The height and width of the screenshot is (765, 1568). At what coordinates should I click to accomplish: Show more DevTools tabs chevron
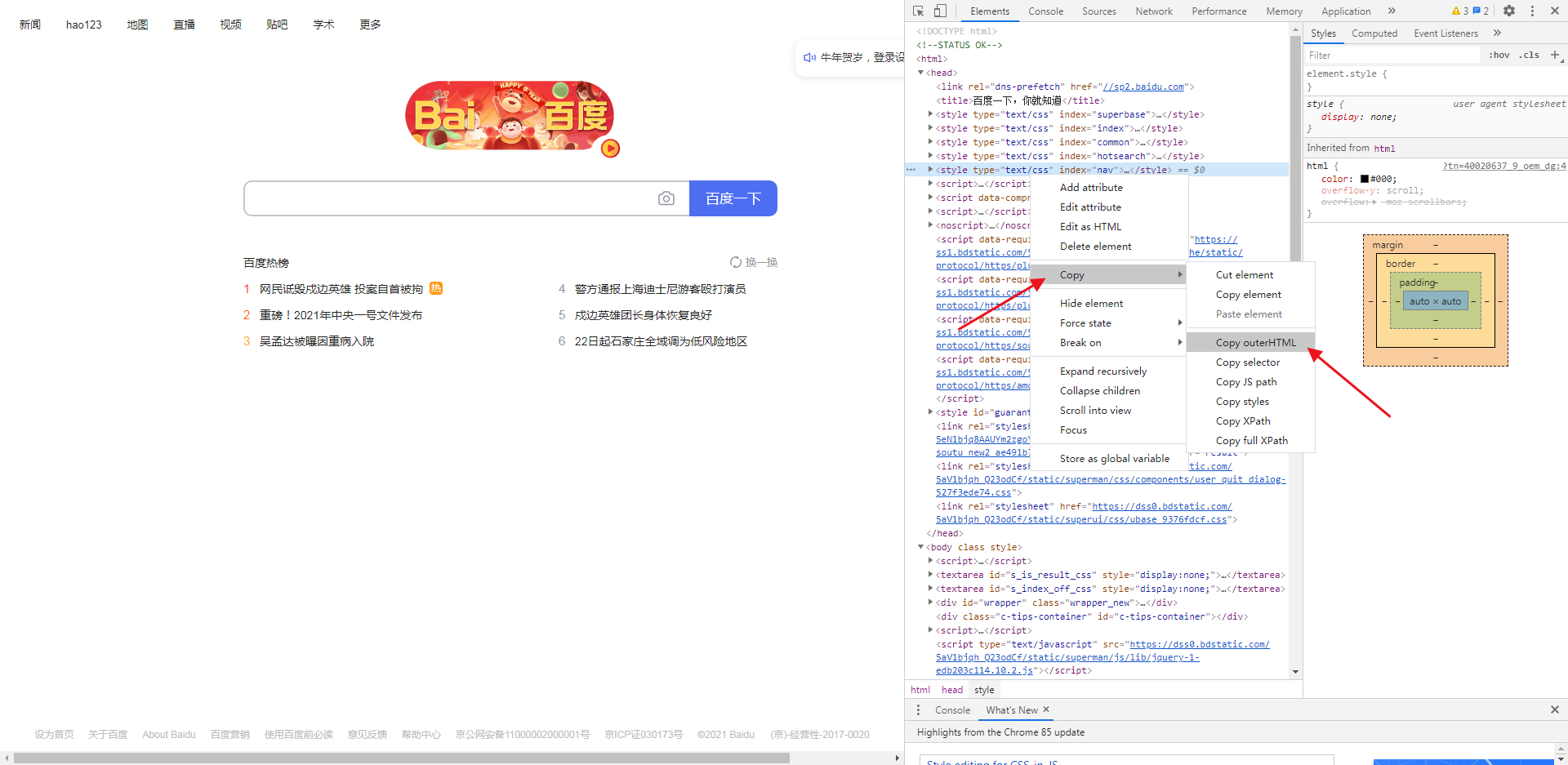click(x=1392, y=11)
